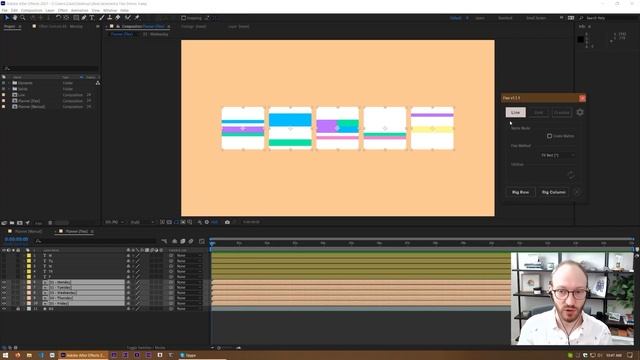Select the Zoom magnifier tool
640x360 pixels.
23,18
